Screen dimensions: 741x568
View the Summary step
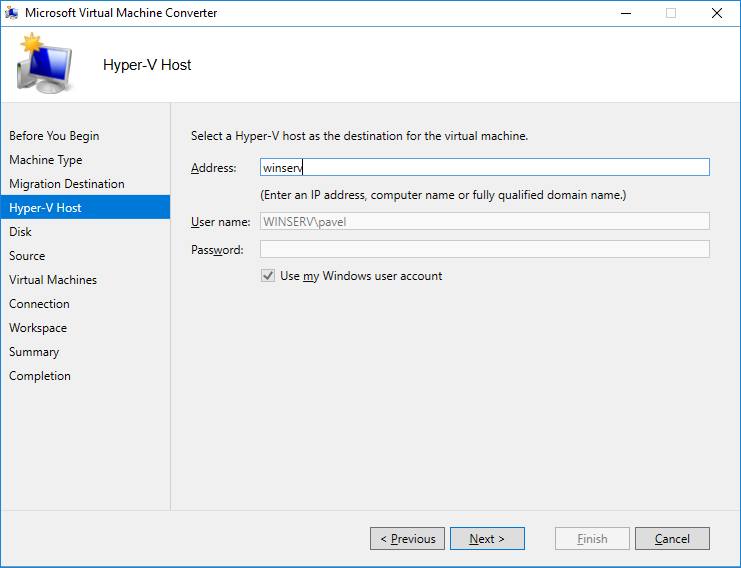(x=34, y=352)
